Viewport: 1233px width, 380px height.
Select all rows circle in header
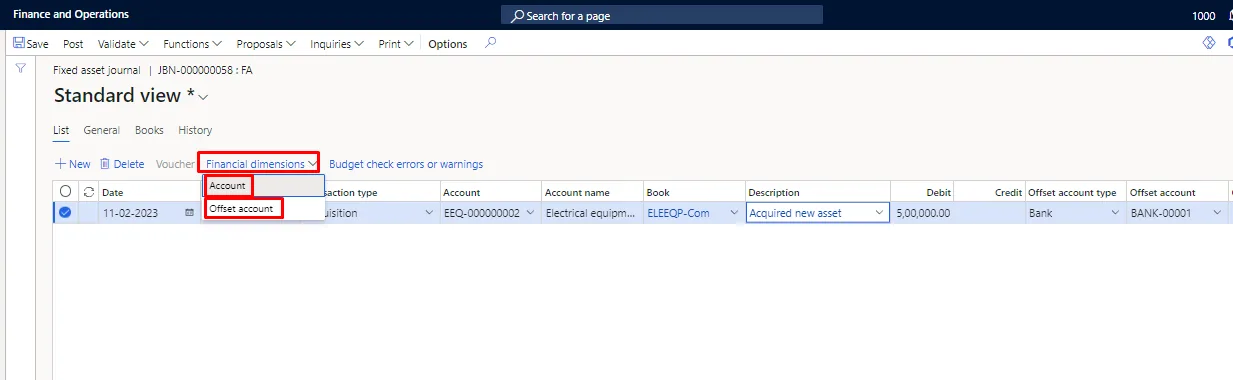tap(66, 192)
